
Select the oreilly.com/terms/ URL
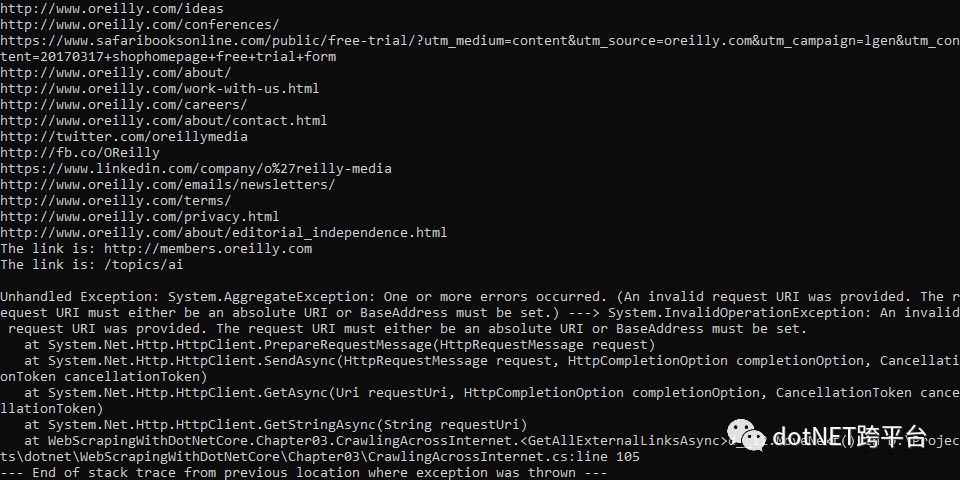tap(116, 200)
